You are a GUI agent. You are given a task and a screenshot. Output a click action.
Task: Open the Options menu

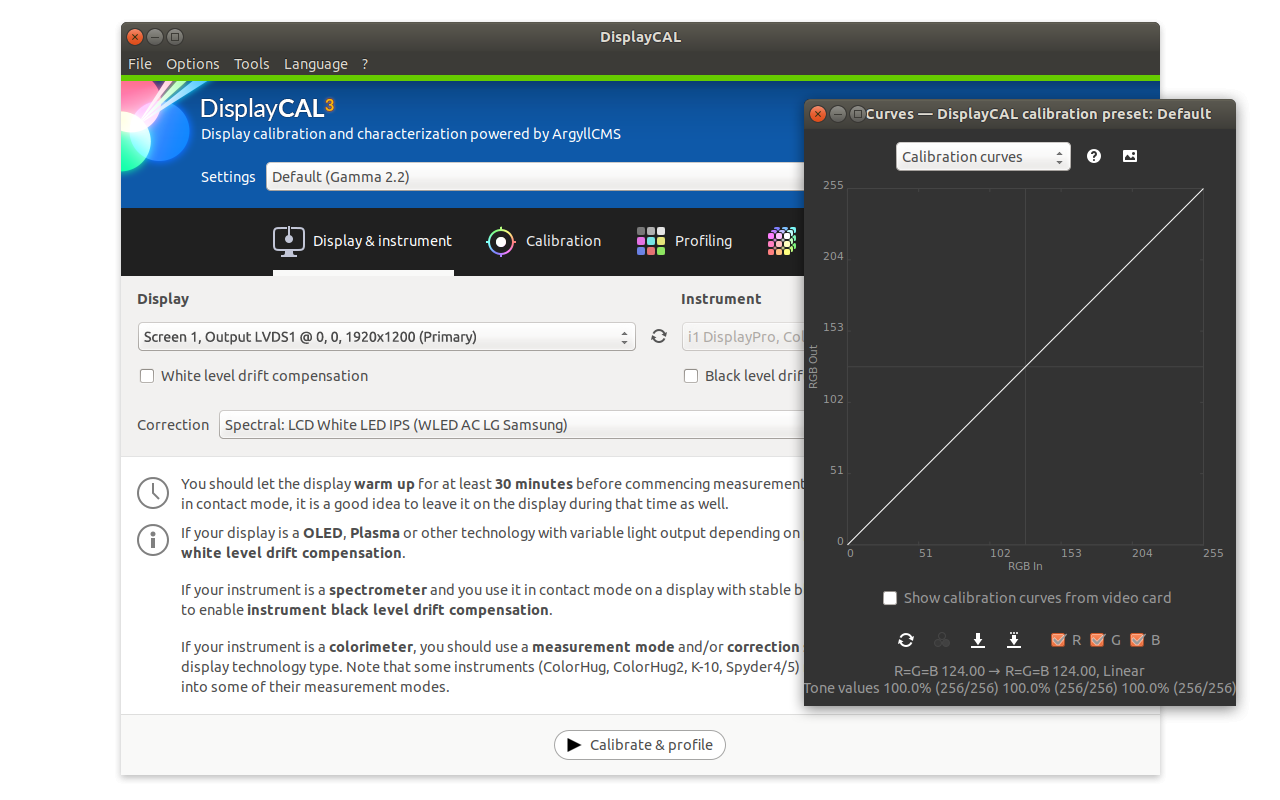[x=193, y=64]
